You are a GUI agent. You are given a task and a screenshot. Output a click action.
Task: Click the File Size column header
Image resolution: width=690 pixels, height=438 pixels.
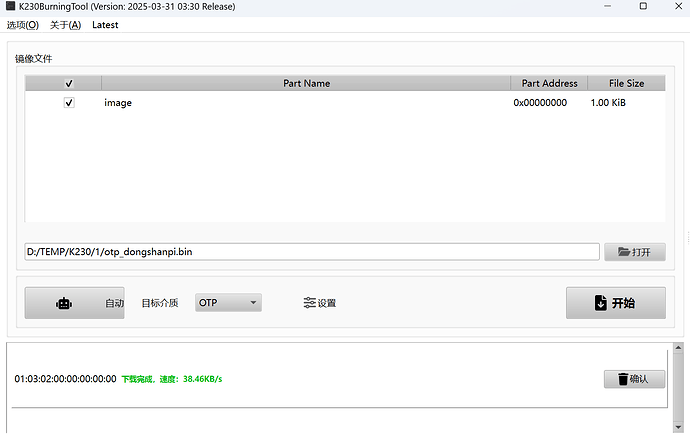(627, 84)
